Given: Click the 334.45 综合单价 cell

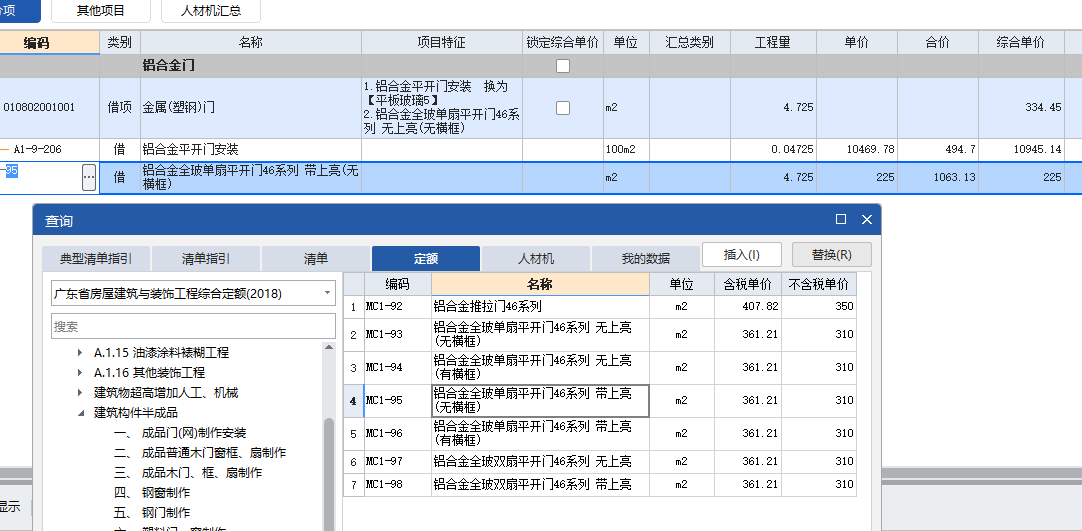Looking at the screenshot, I should 1021,108.
